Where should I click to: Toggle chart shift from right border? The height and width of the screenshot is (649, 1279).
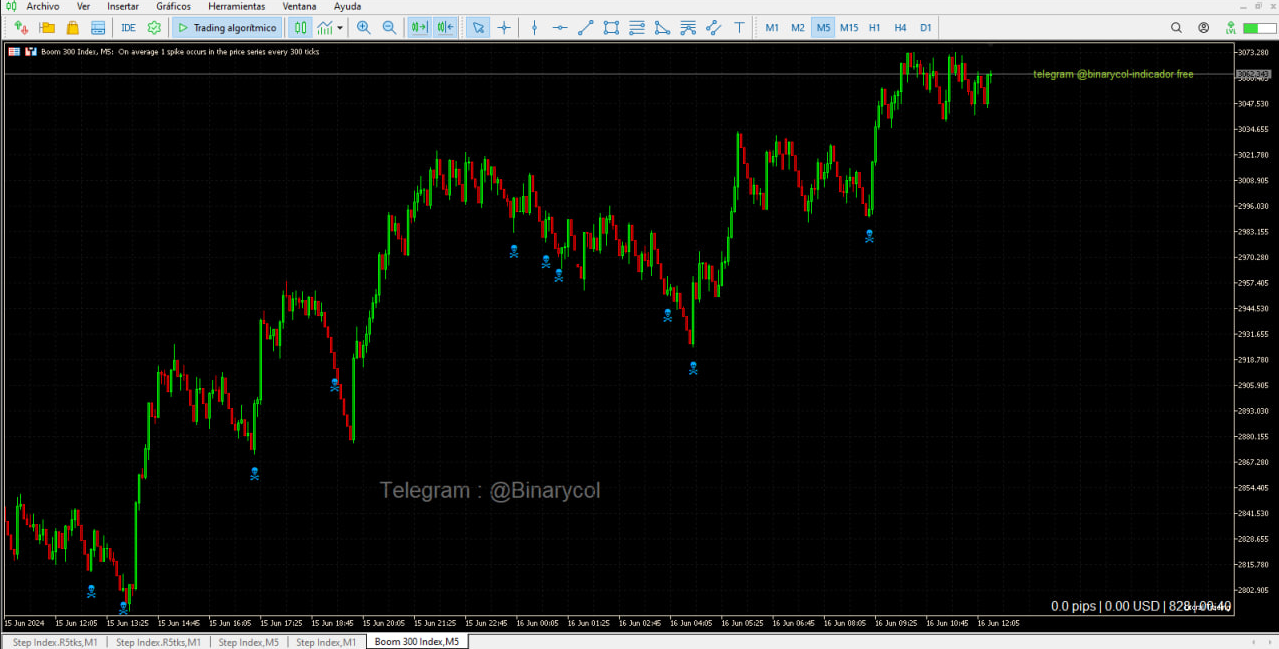point(446,28)
